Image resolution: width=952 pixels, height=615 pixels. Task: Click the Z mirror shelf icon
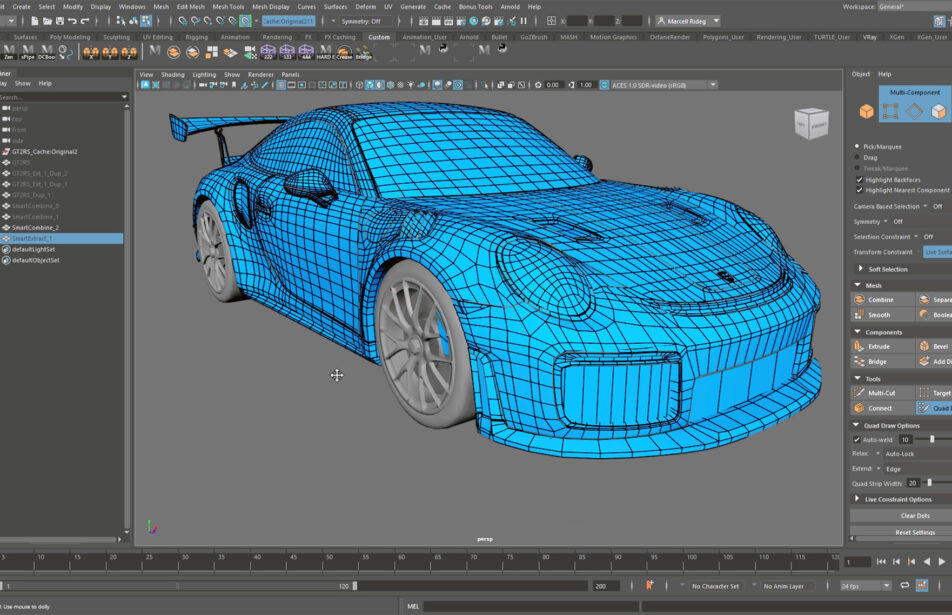coord(129,53)
